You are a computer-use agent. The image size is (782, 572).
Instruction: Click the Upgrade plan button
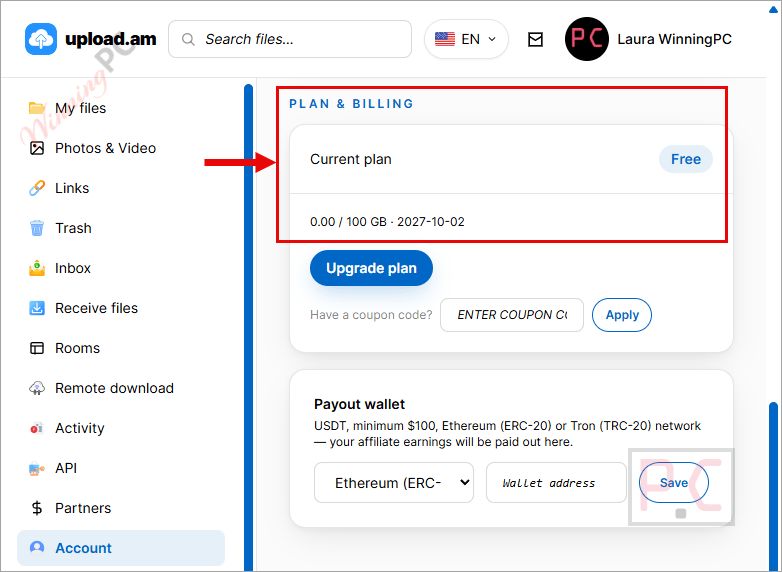(x=372, y=268)
